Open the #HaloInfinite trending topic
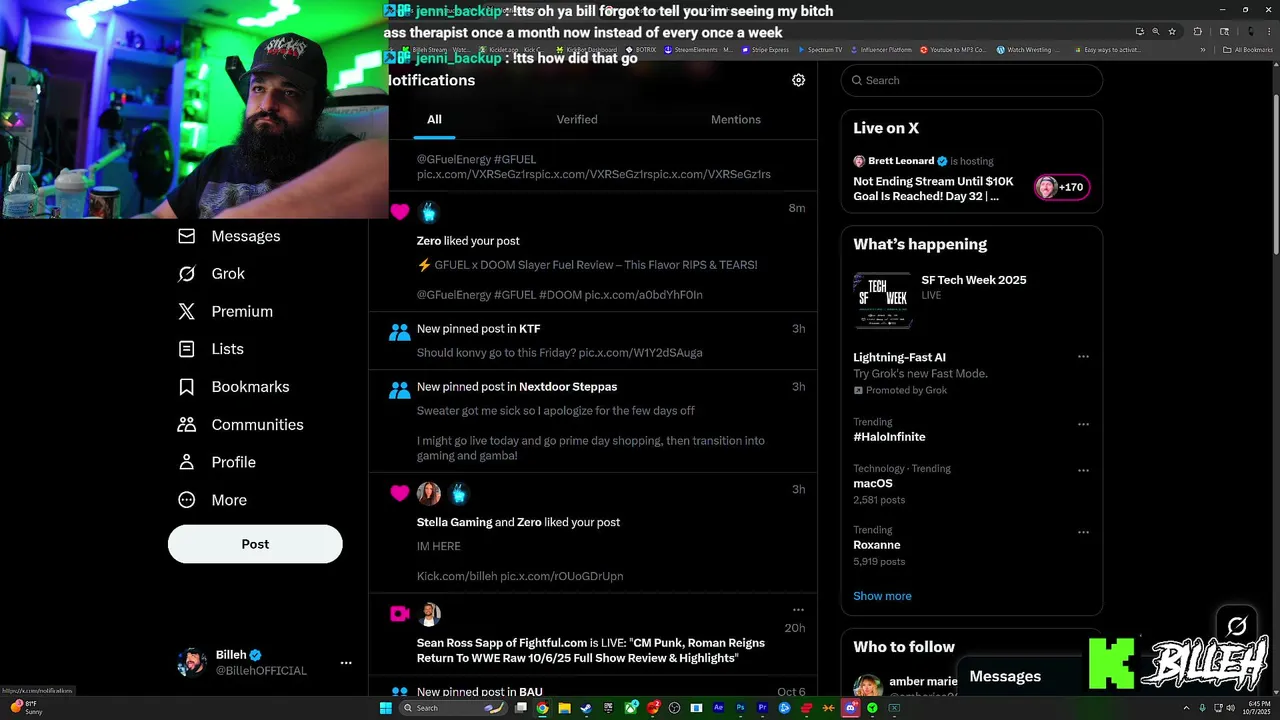 [x=889, y=437]
